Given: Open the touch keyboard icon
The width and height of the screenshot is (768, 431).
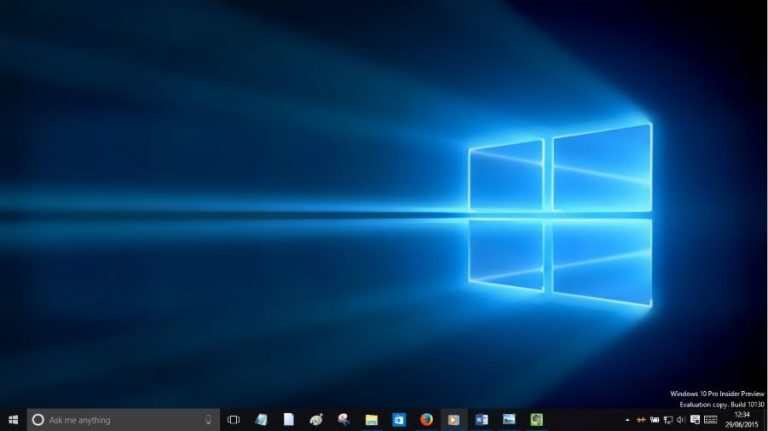Looking at the screenshot, I should coord(710,419).
